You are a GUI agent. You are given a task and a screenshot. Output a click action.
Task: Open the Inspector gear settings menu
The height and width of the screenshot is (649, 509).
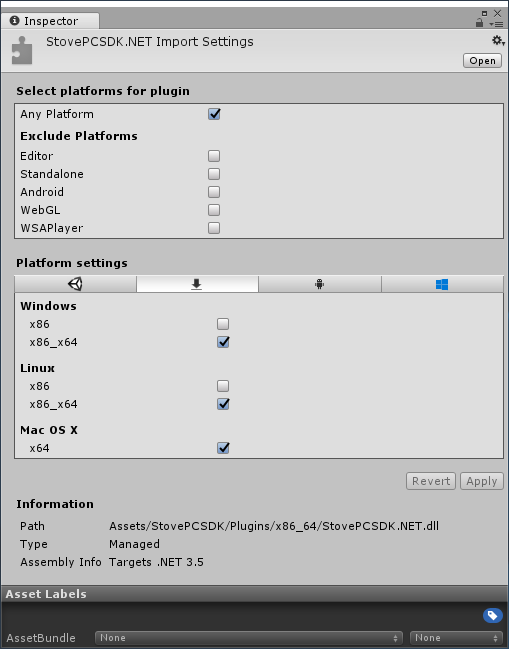[x=498, y=41]
